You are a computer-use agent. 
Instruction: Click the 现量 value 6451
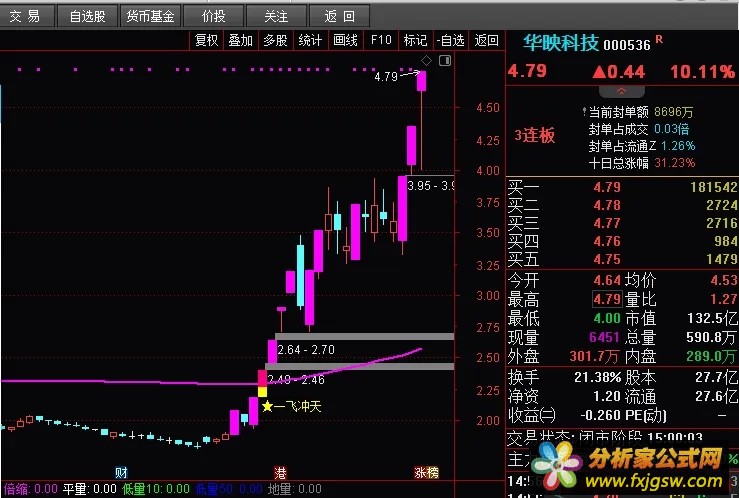tap(604, 337)
